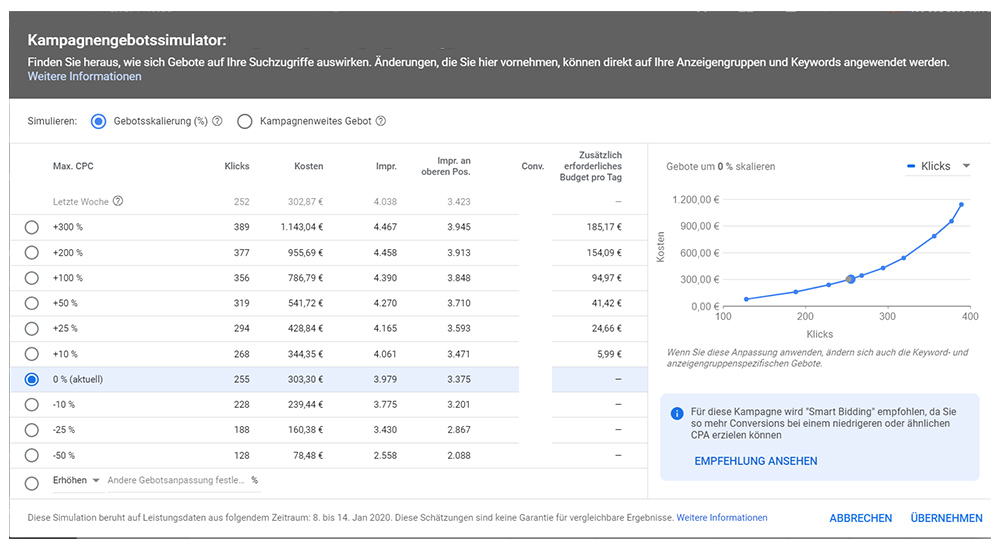
Task: Click the budget value 5,99 €
Action: 609,354
